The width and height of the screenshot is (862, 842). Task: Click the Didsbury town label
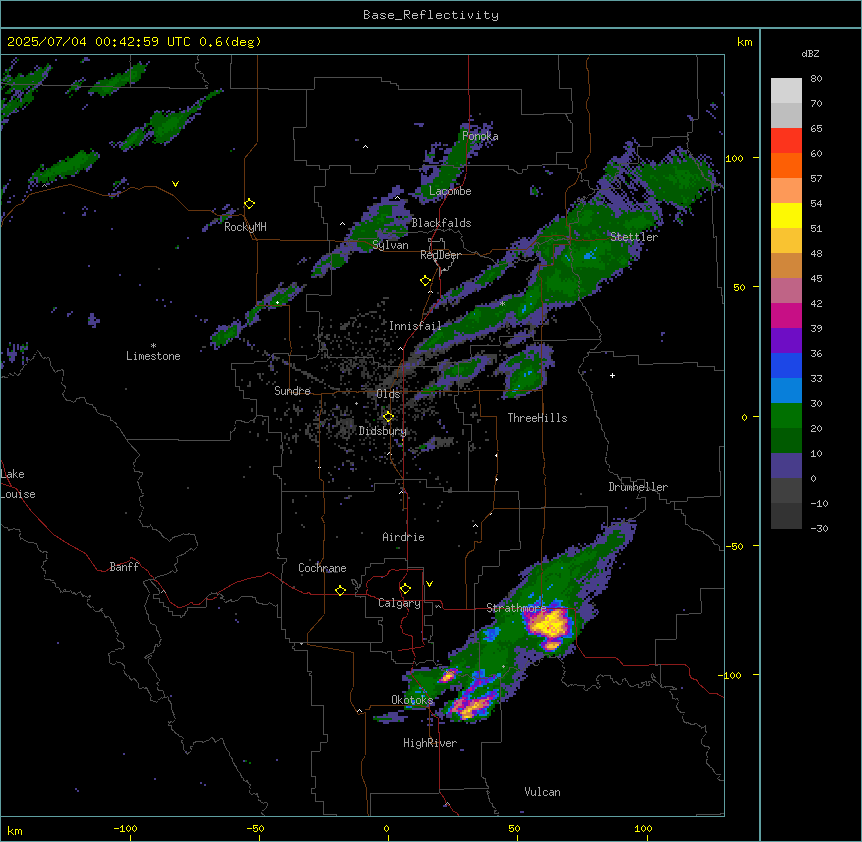click(383, 431)
